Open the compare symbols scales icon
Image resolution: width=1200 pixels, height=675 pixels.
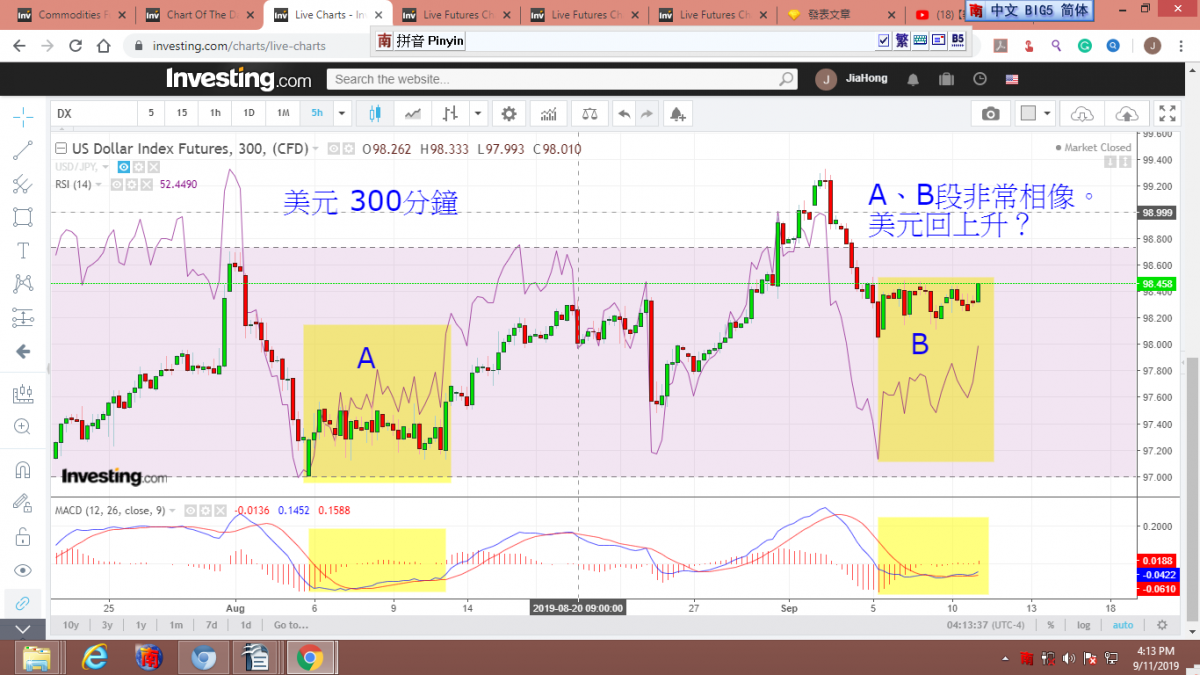590,114
